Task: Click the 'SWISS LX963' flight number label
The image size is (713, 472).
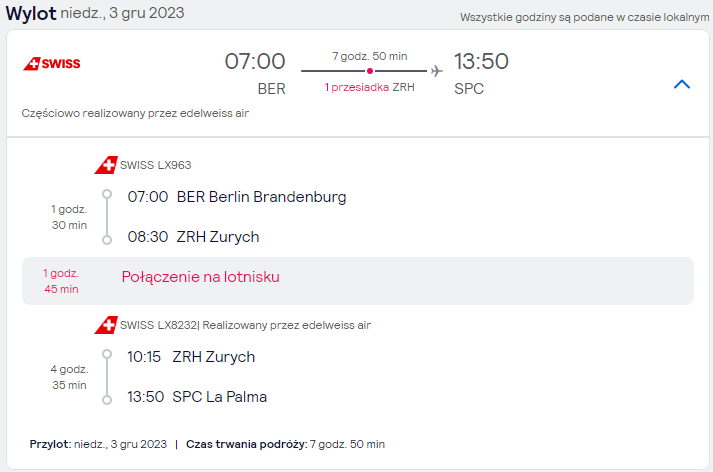Action: 156,165
